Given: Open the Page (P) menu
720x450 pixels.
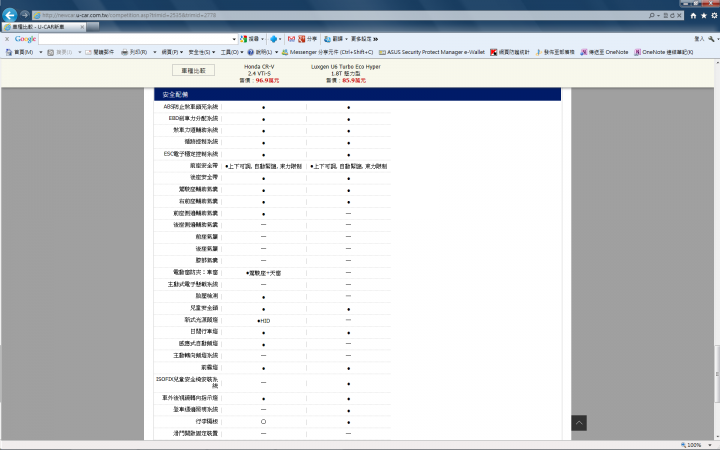Looking at the screenshot, I should (172, 52).
